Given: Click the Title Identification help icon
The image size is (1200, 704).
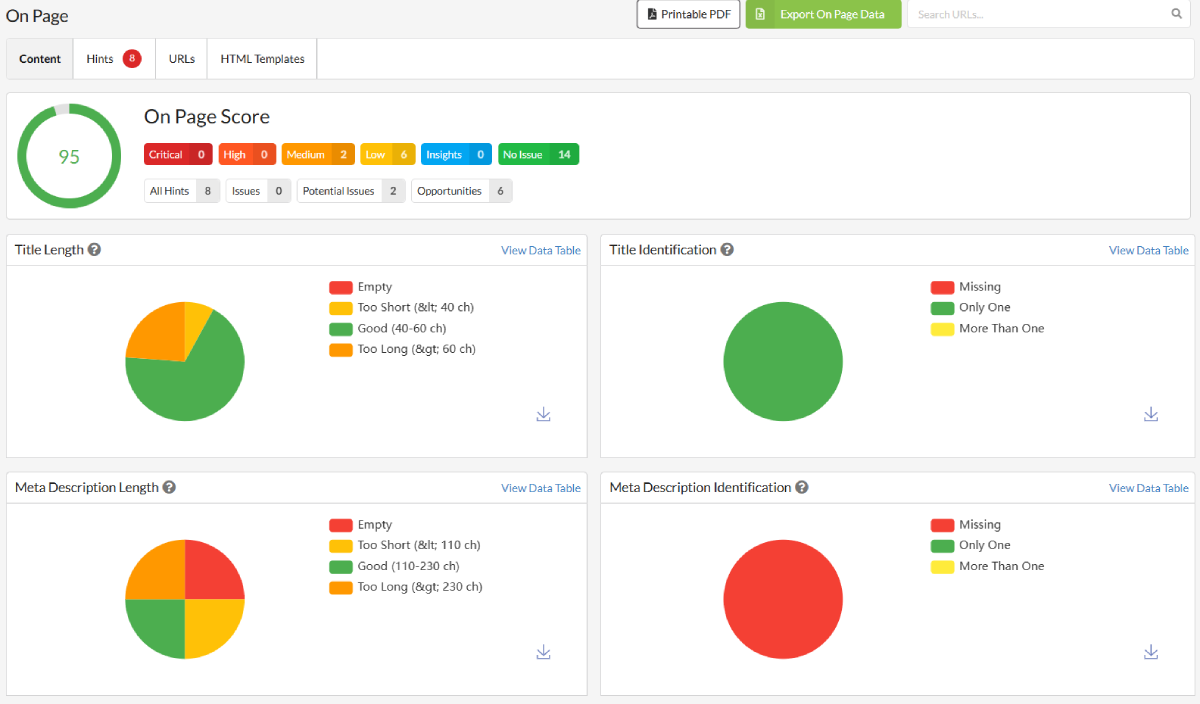Looking at the screenshot, I should point(727,249).
